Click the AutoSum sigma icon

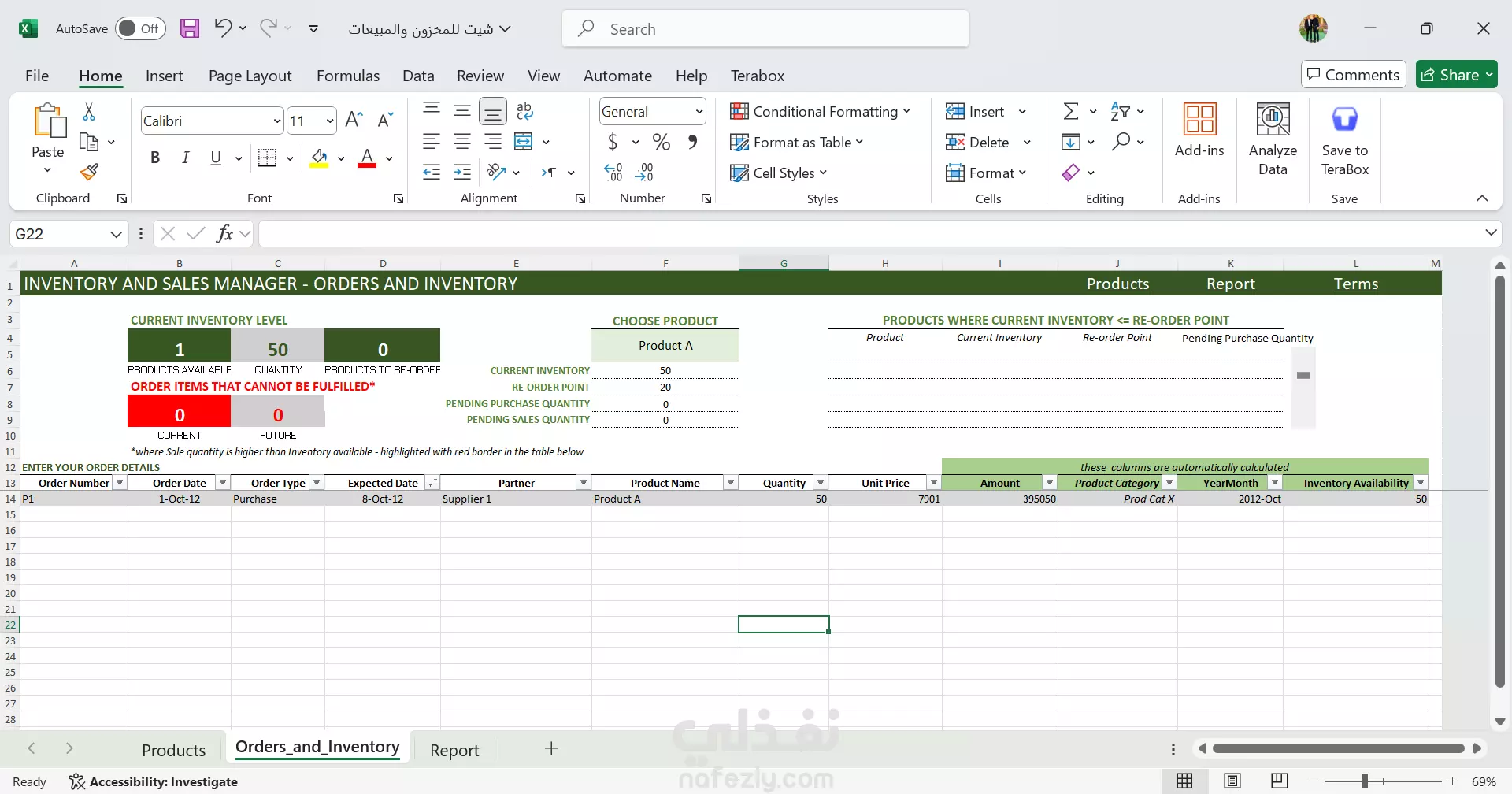pos(1071,111)
